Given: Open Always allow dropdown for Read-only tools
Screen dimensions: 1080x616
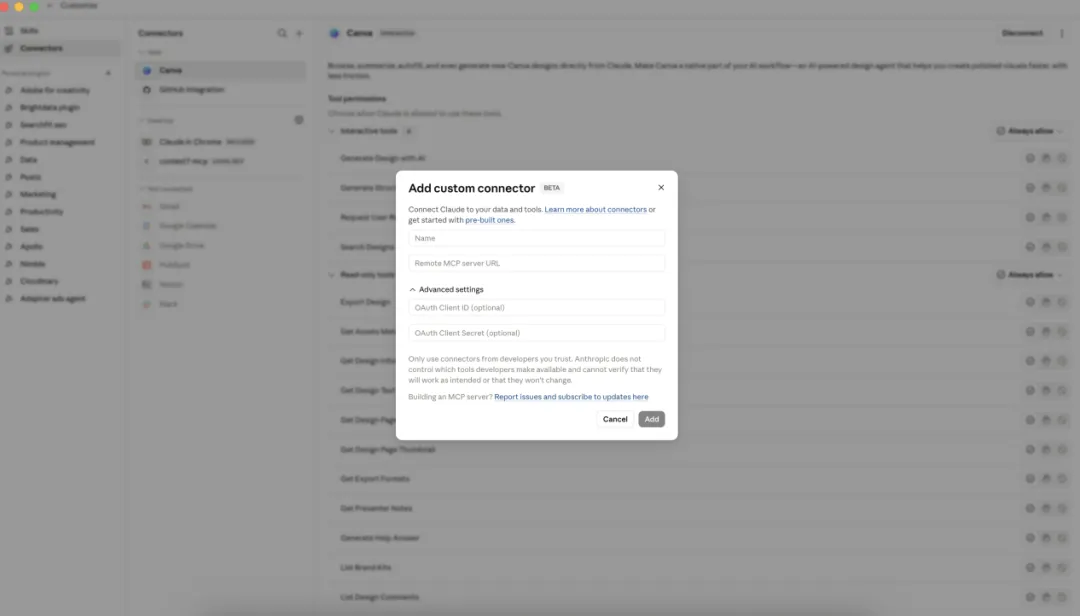Looking at the screenshot, I should pos(1030,275).
